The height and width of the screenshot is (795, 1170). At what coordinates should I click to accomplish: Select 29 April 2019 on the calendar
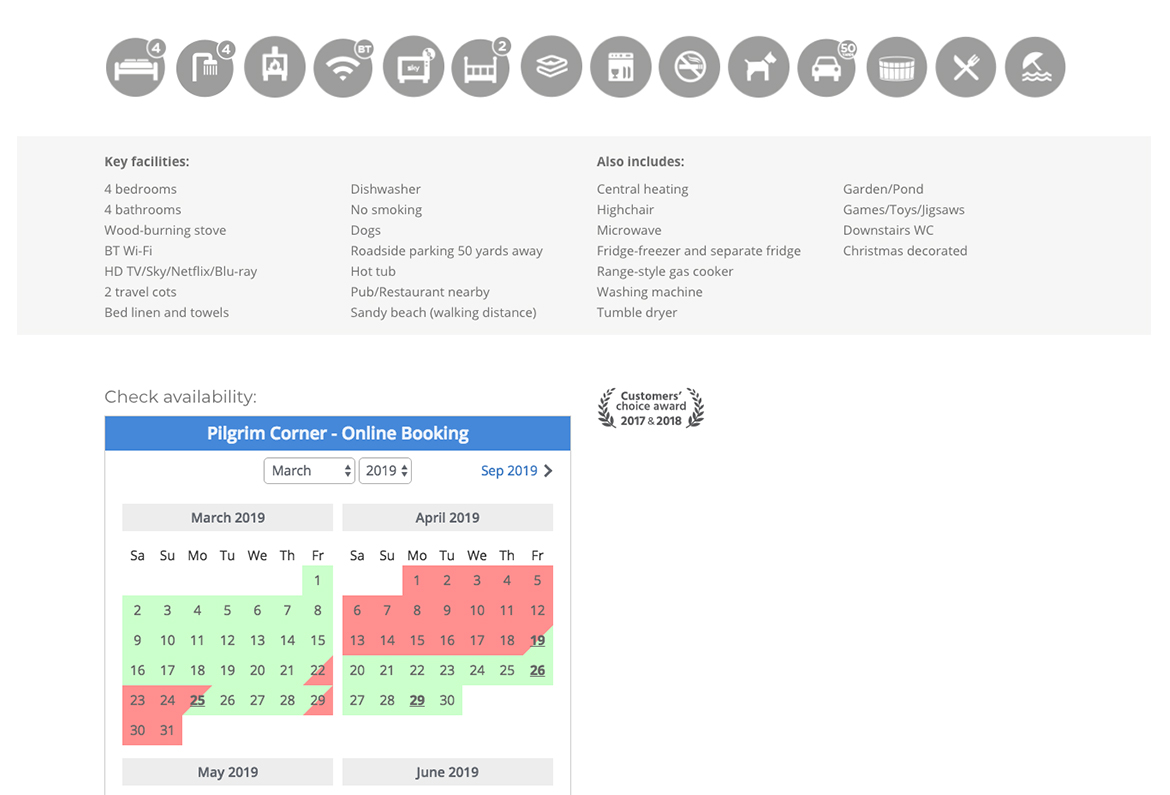(417, 700)
